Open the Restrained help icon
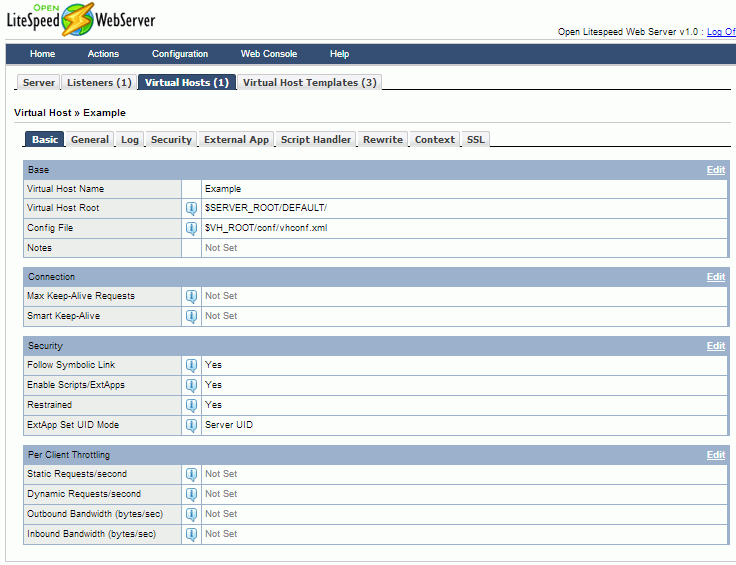 pos(191,405)
